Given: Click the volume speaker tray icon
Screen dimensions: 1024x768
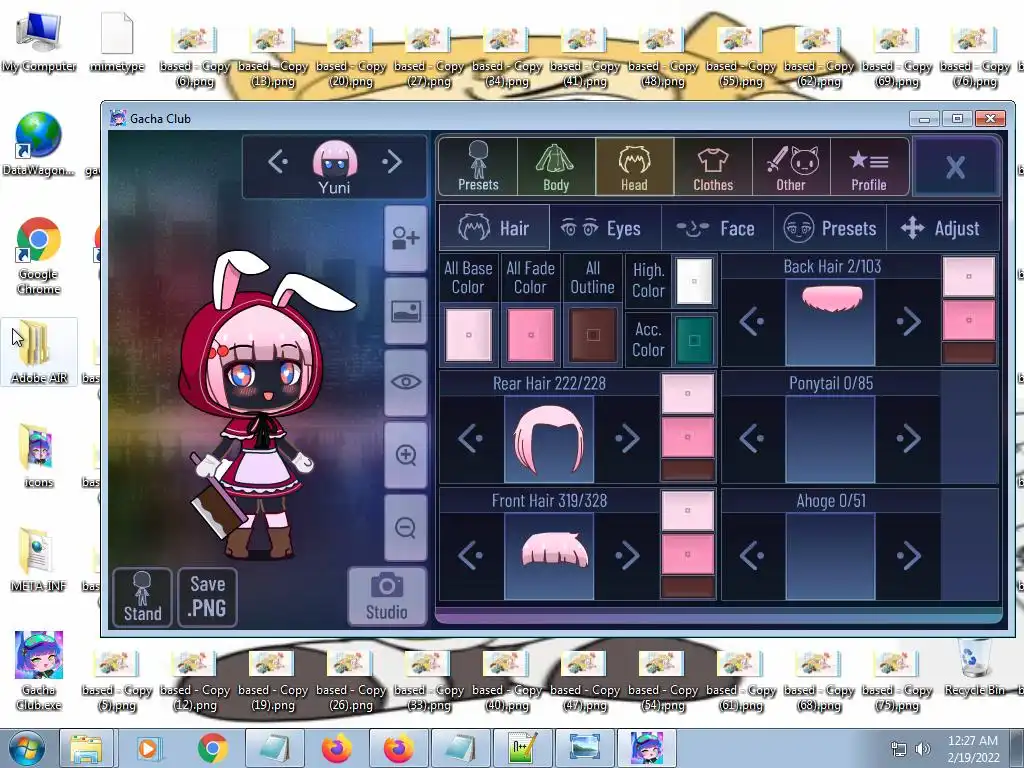Looking at the screenshot, I should point(923,748).
